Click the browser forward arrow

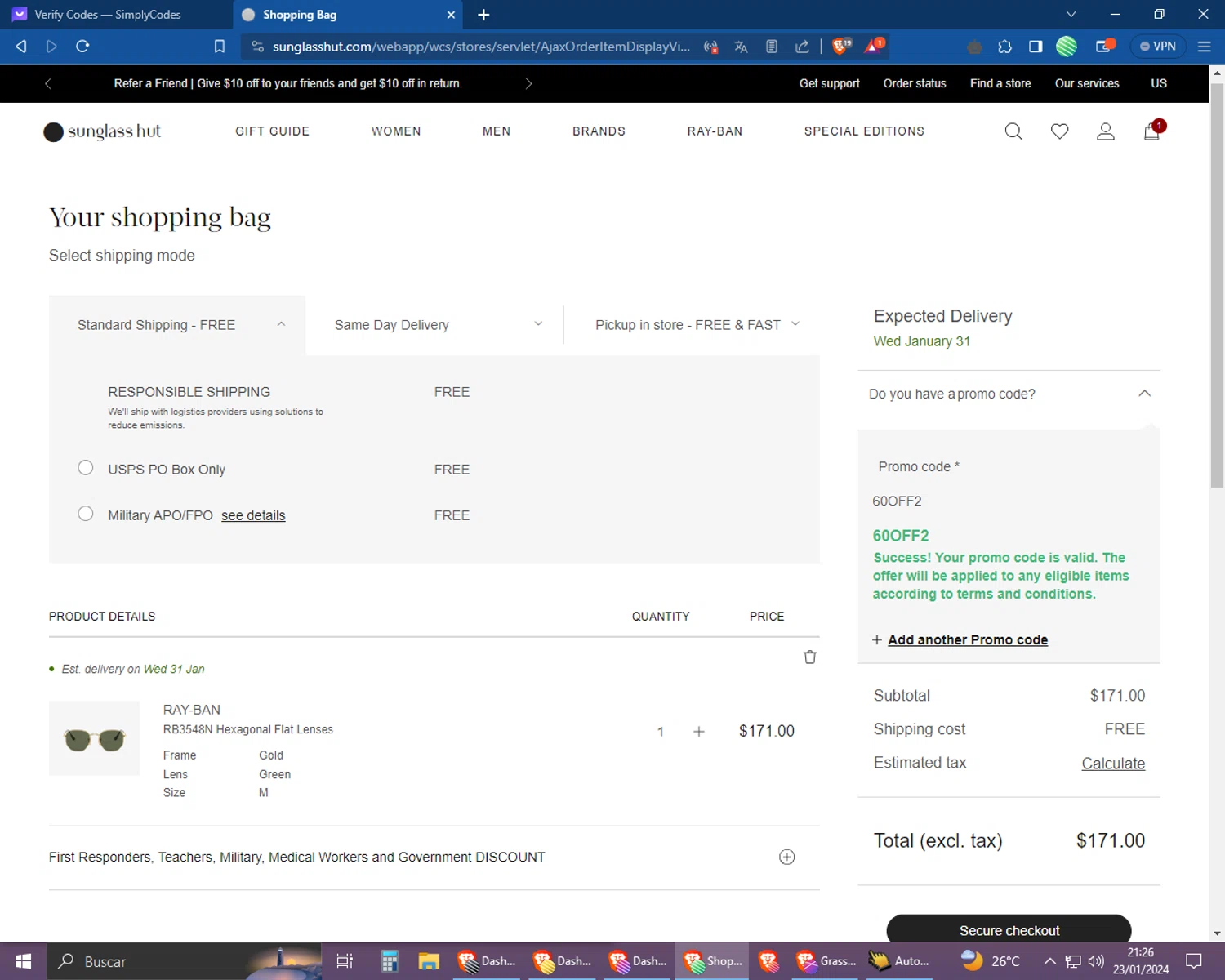pos(51,47)
